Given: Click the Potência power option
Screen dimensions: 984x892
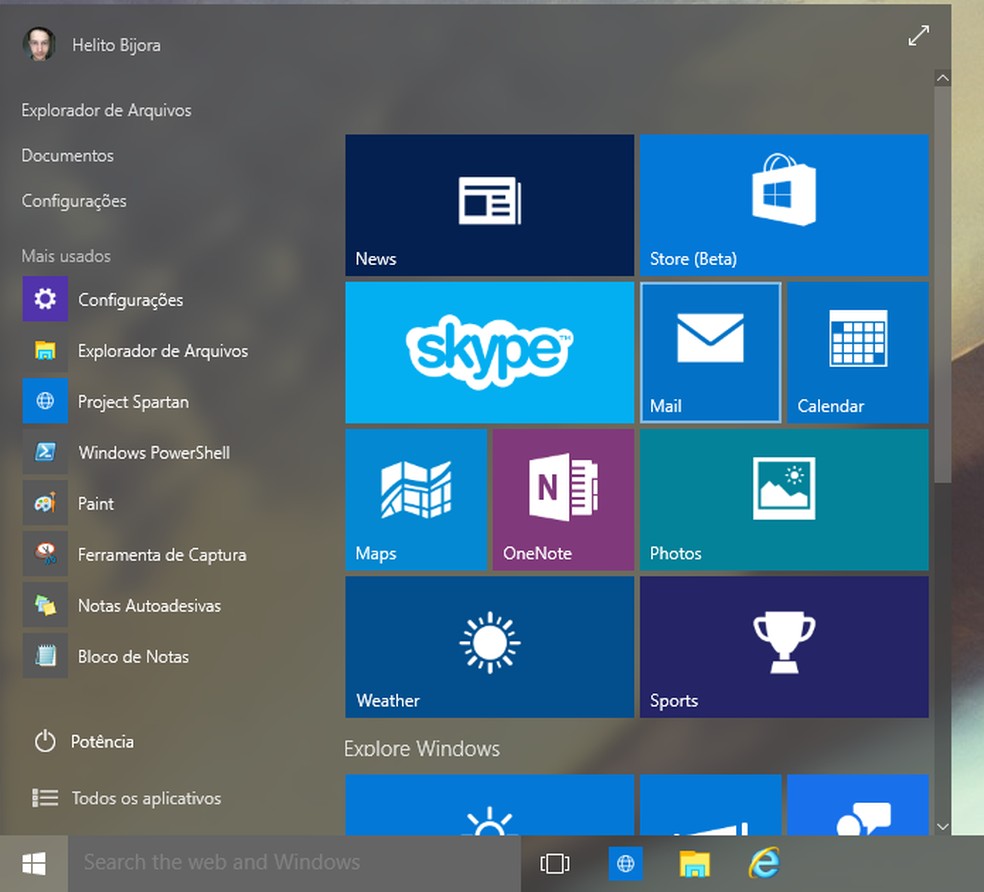Looking at the screenshot, I should pyautogui.click(x=103, y=741).
